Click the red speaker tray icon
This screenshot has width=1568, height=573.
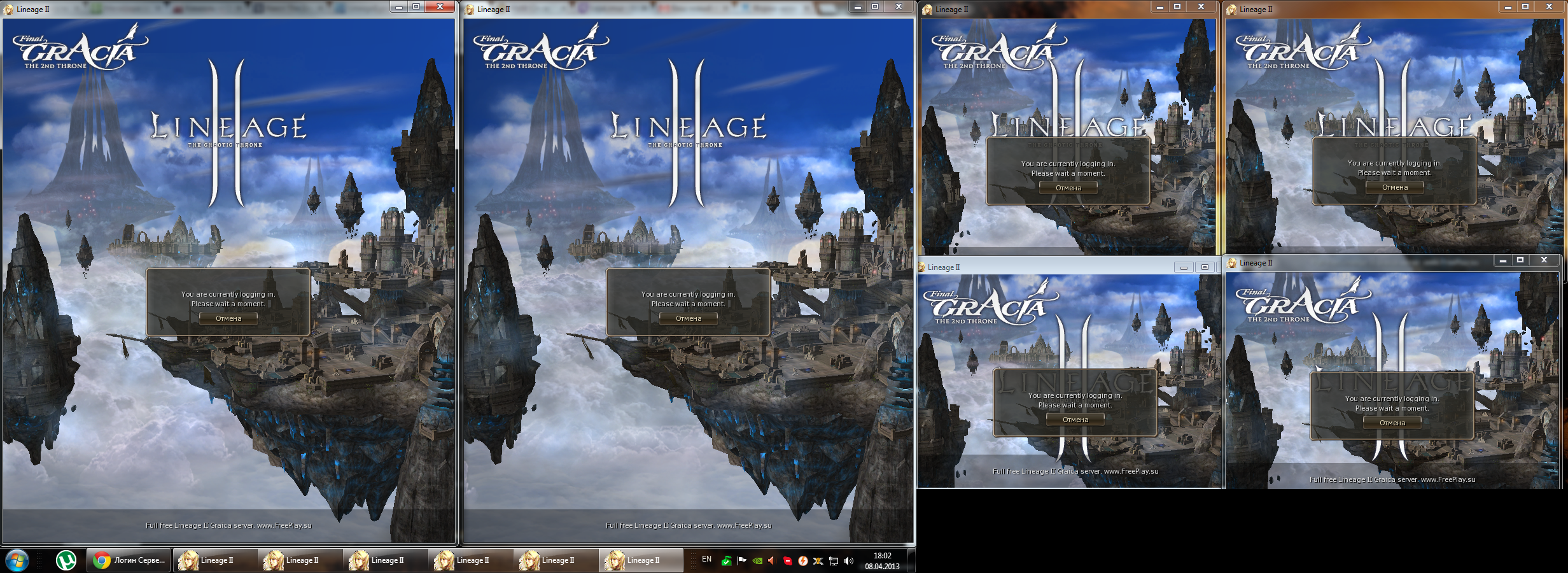pos(772,561)
